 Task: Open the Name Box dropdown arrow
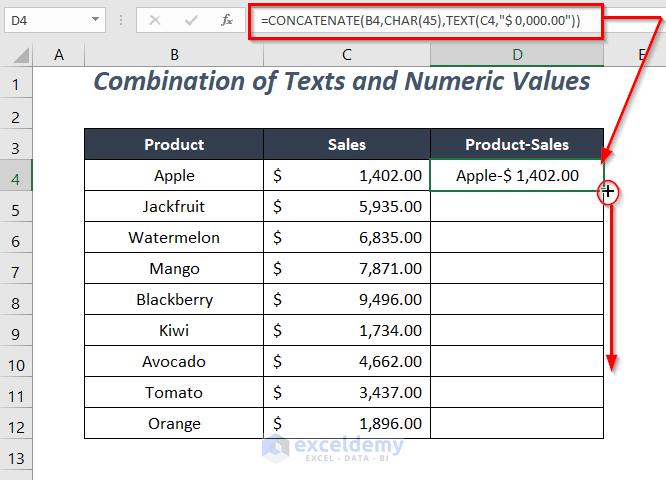tap(95, 20)
